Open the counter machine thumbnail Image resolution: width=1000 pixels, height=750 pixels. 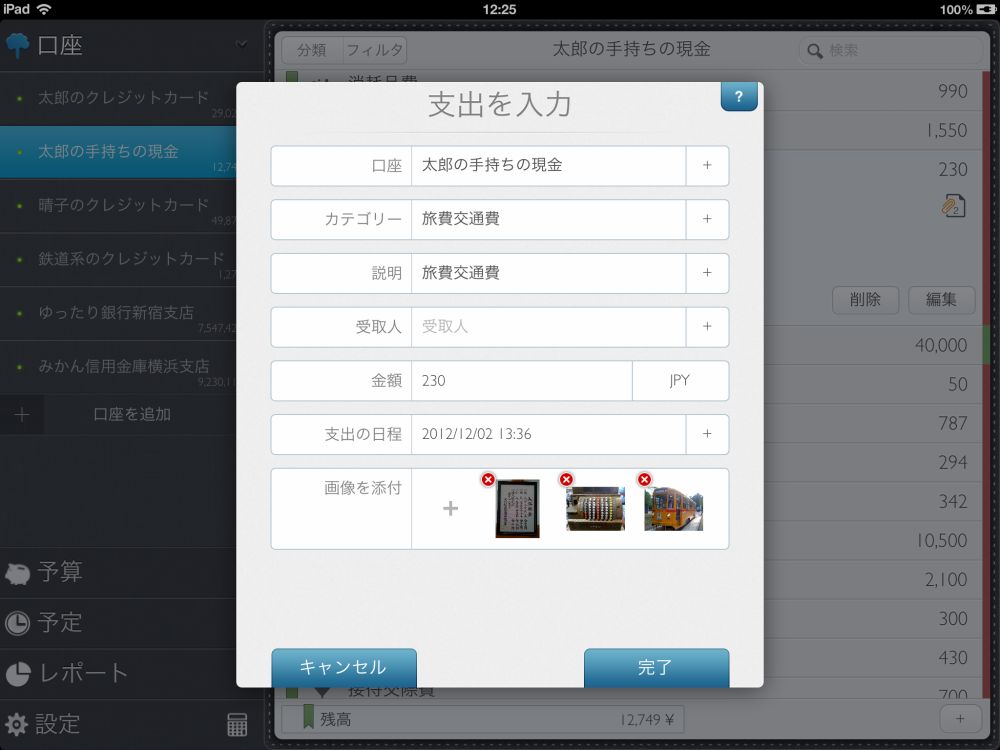pos(596,509)
